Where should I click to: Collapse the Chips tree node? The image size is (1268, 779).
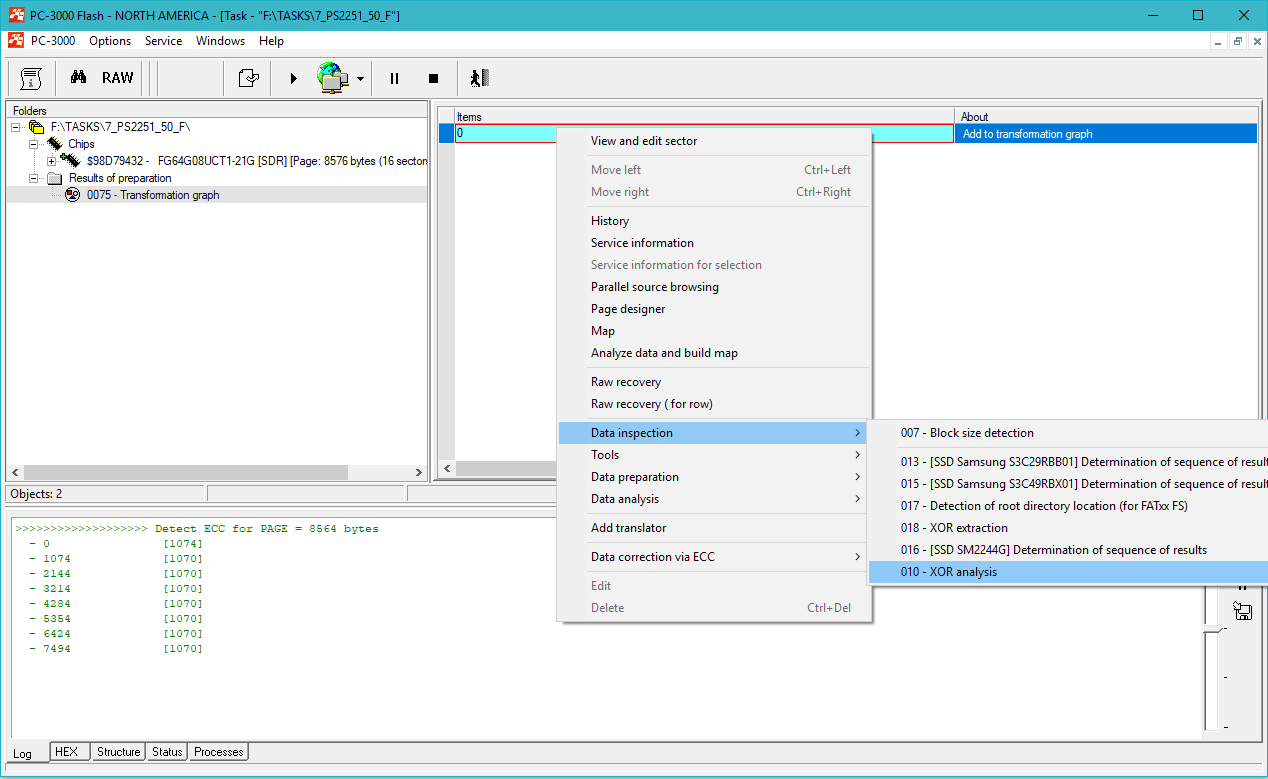(34, 144)
